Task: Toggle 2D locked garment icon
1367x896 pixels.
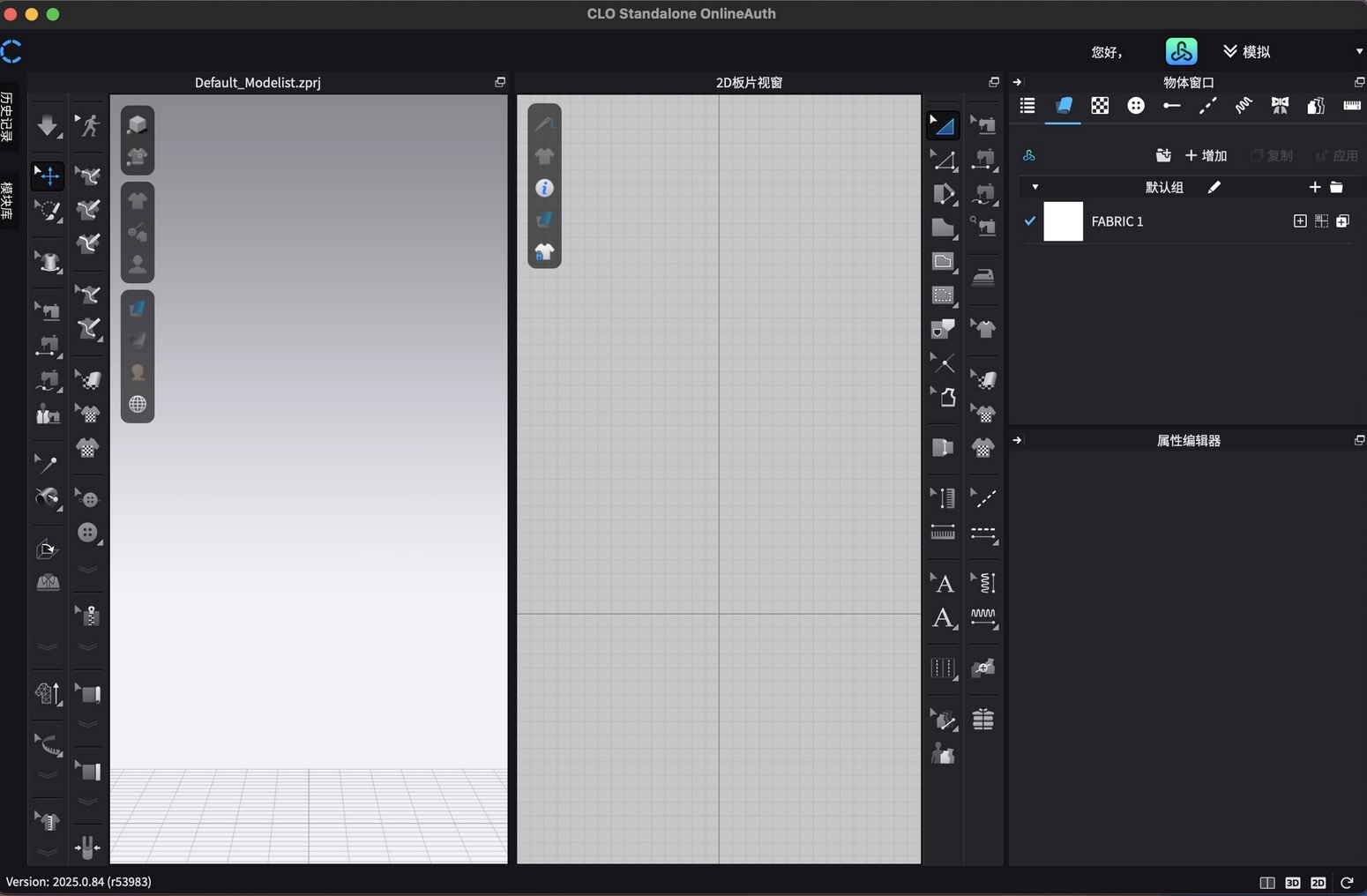Action: (x=544, y=252)
